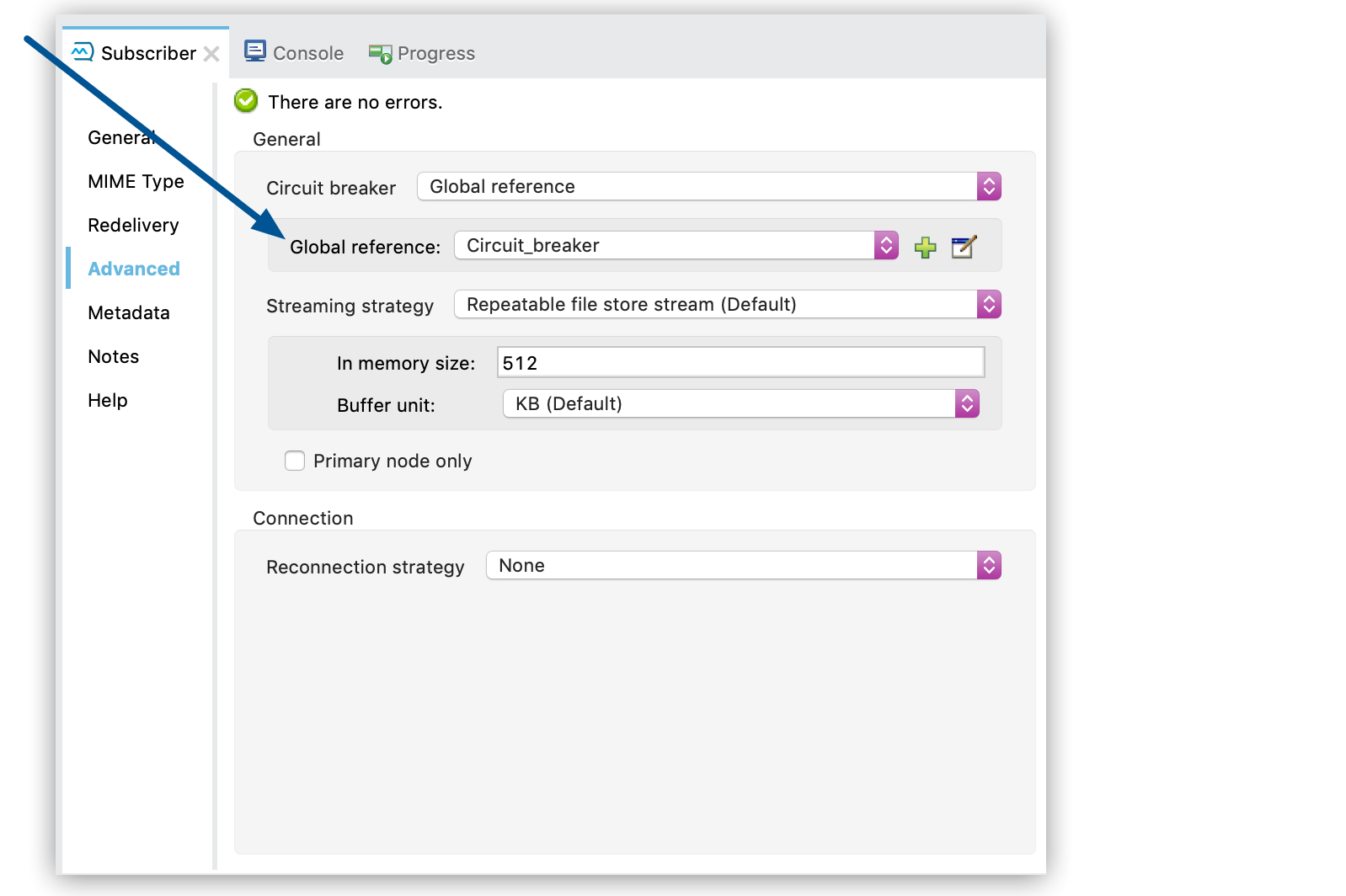
Task: Open the Streaming strategy dropdown
Action: pos(988,304)
